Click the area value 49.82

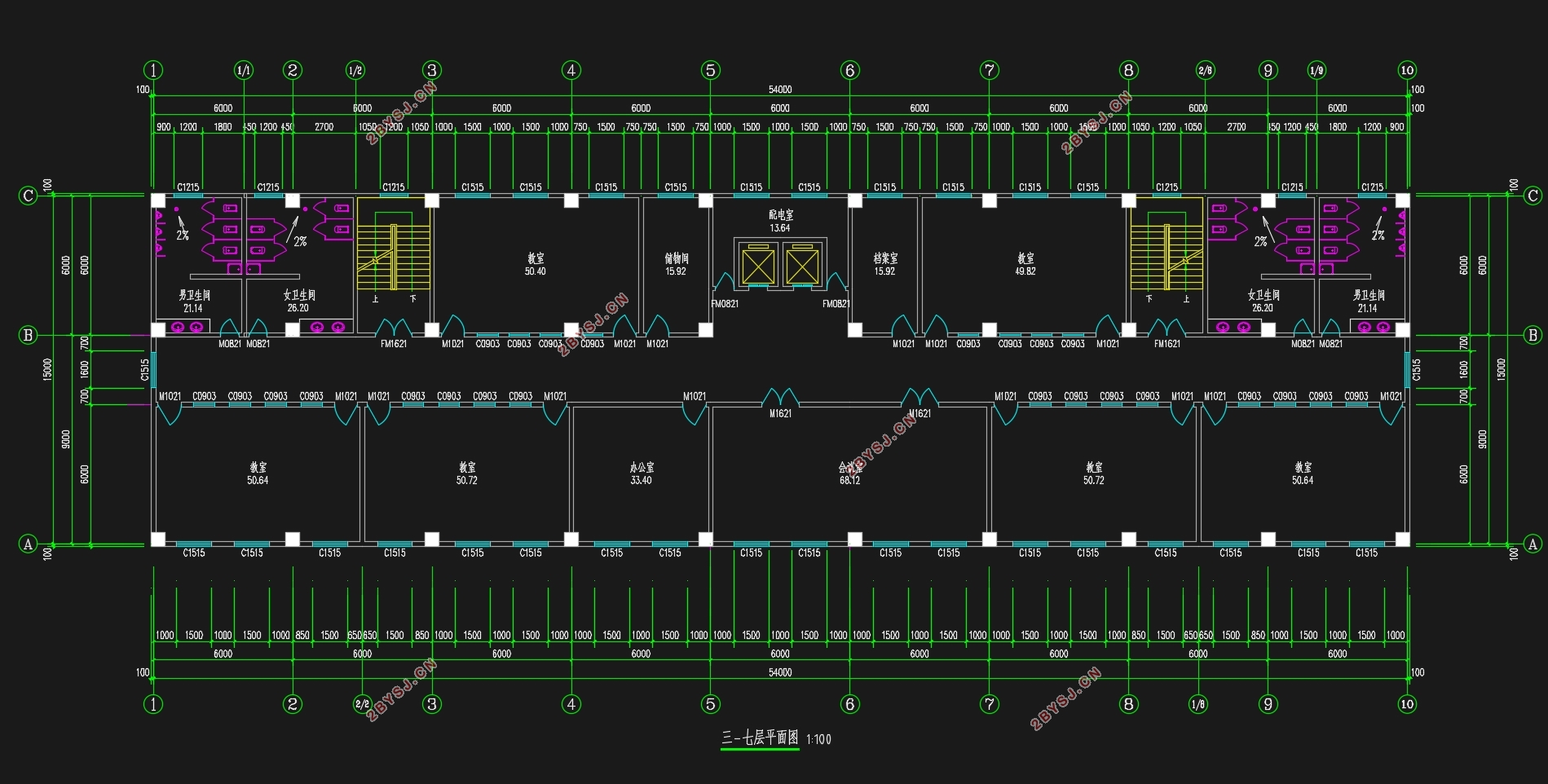pos(1025,271)
